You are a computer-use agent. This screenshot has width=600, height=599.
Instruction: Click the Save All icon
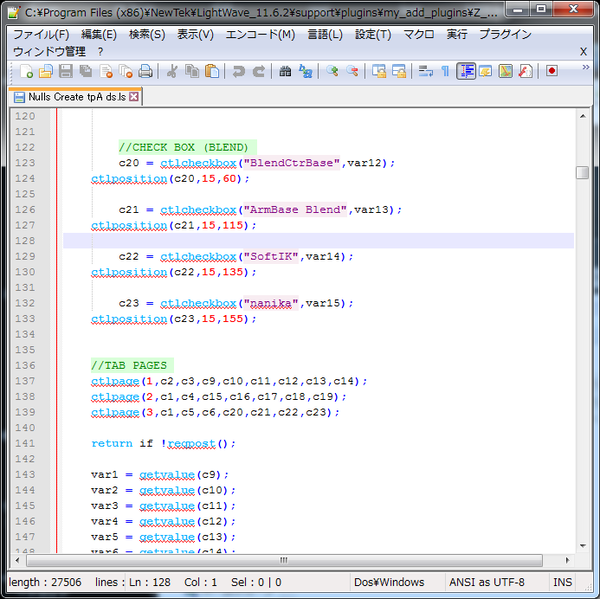[86, 71]
